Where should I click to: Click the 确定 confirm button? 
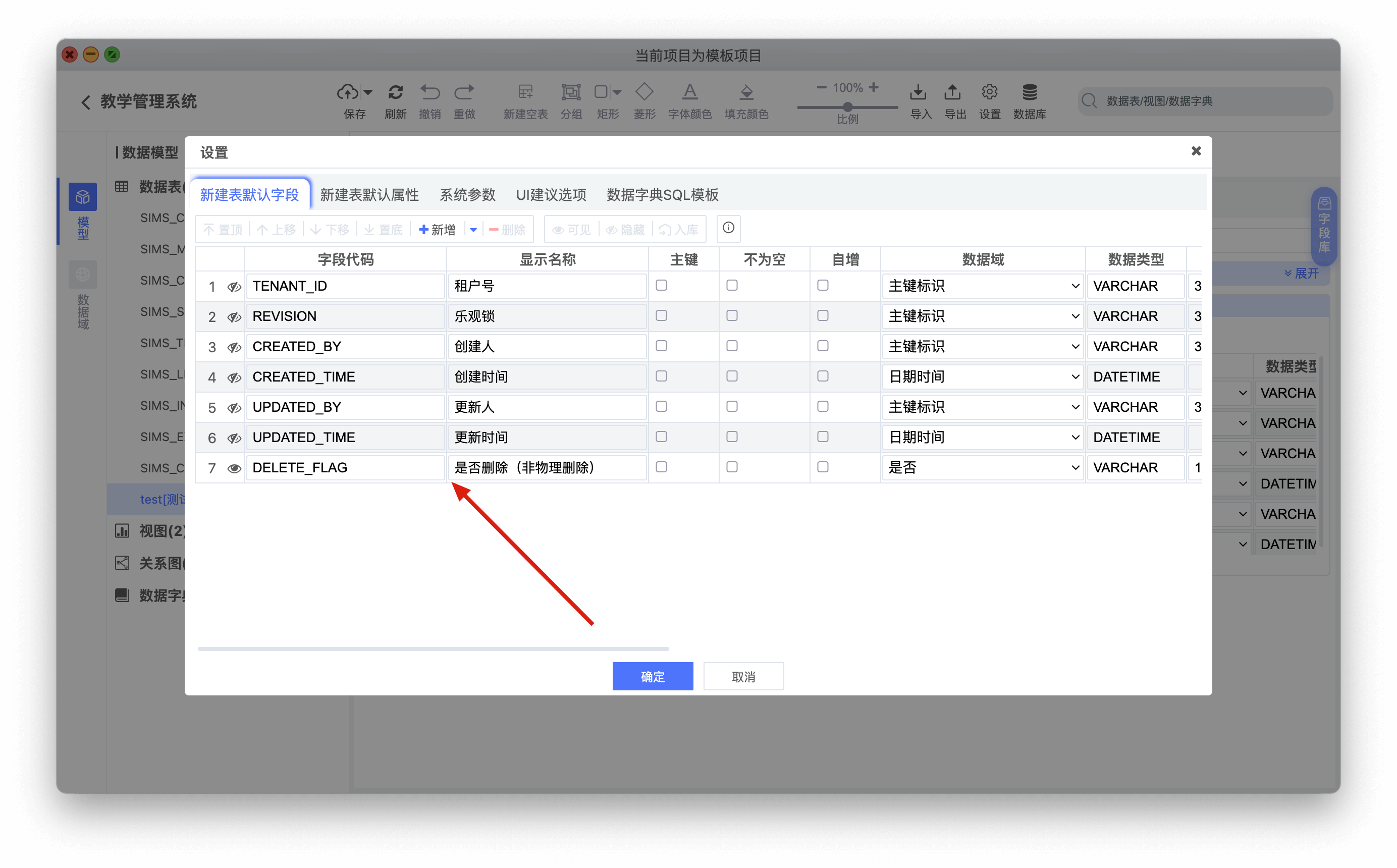pos(653,676)
